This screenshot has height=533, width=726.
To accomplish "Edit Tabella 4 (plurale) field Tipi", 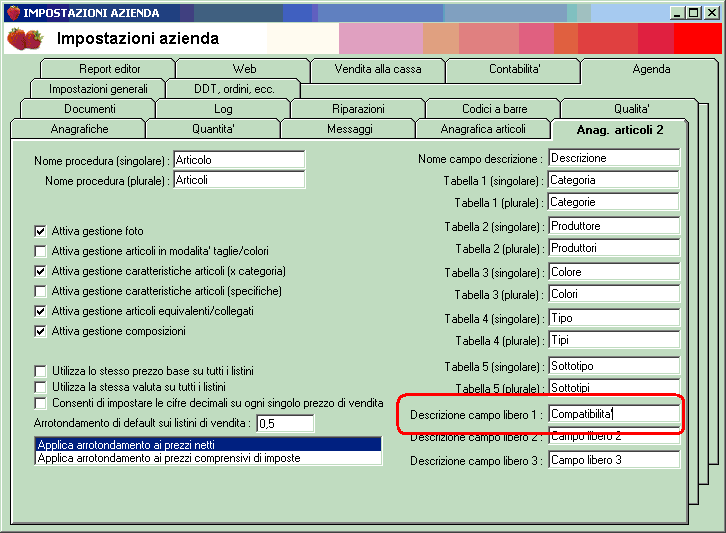I will (x=614, y=340).
